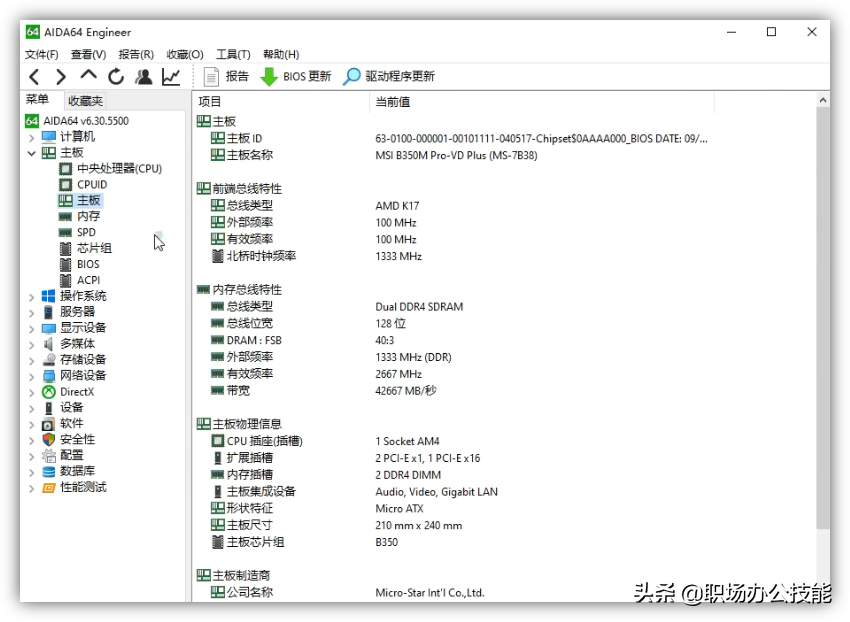Click the 当前值 column header

(x=542, y=102)
